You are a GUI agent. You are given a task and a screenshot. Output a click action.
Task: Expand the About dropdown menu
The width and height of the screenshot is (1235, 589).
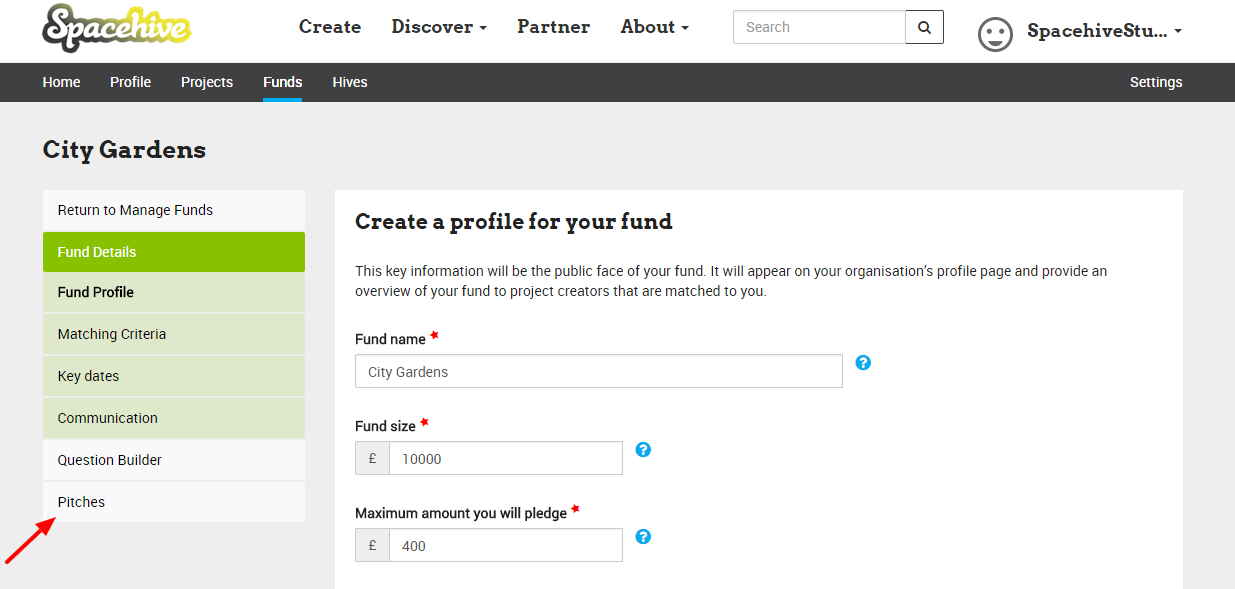click(655, 27)
